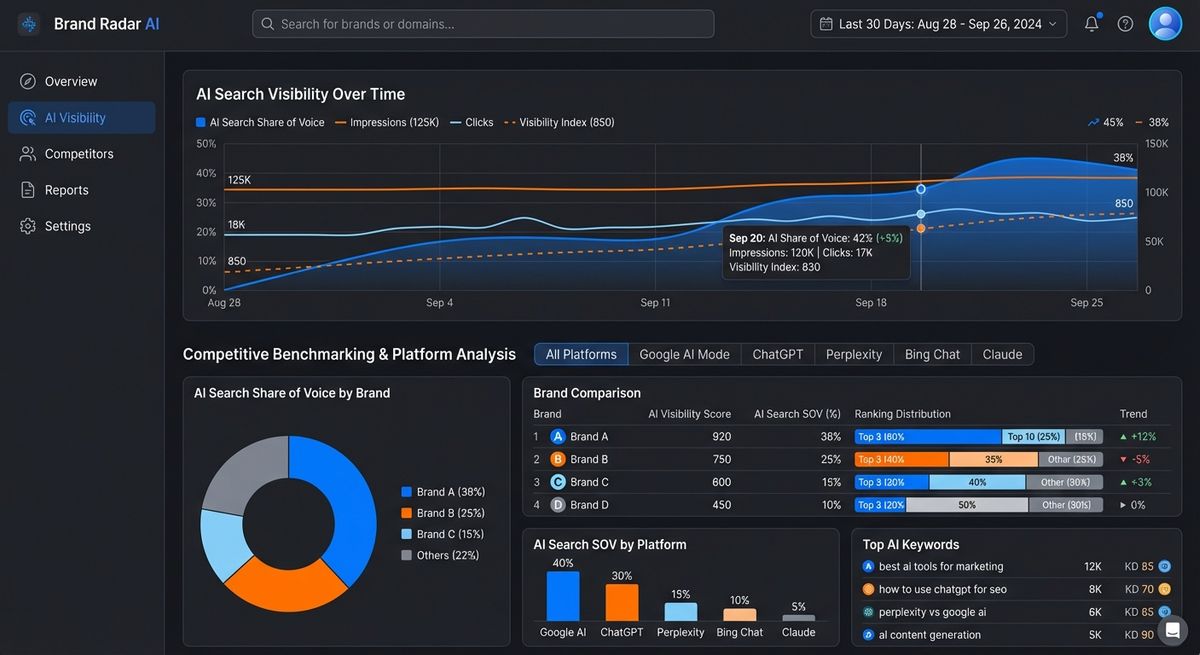1200x655 pixels.
Task: Switch to the Perplexity platform tab
Action: pos(853,354)
